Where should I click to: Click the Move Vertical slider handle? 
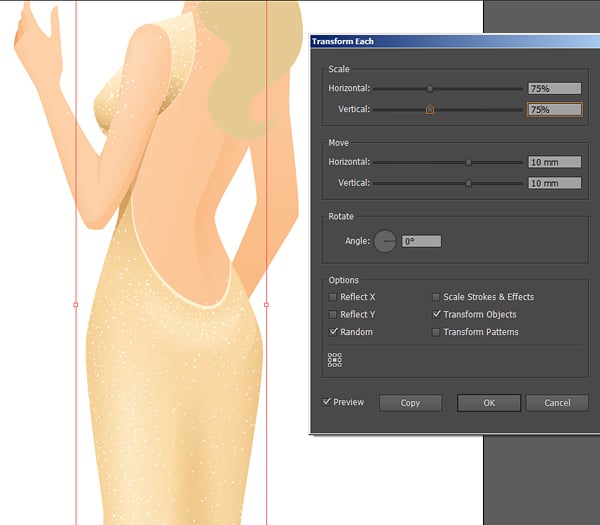coord(468,183)
